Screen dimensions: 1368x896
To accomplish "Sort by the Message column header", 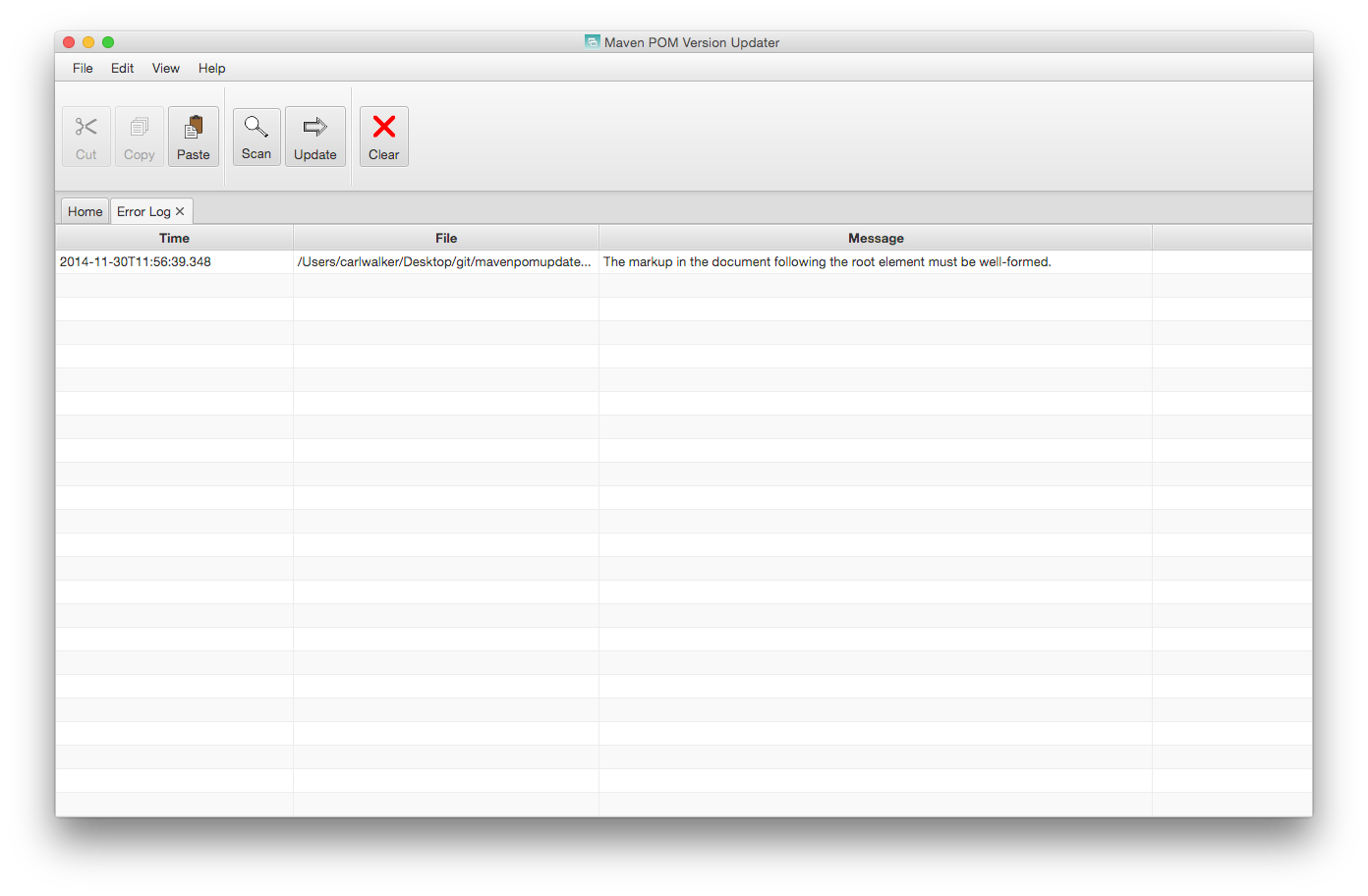I will 876,238.
